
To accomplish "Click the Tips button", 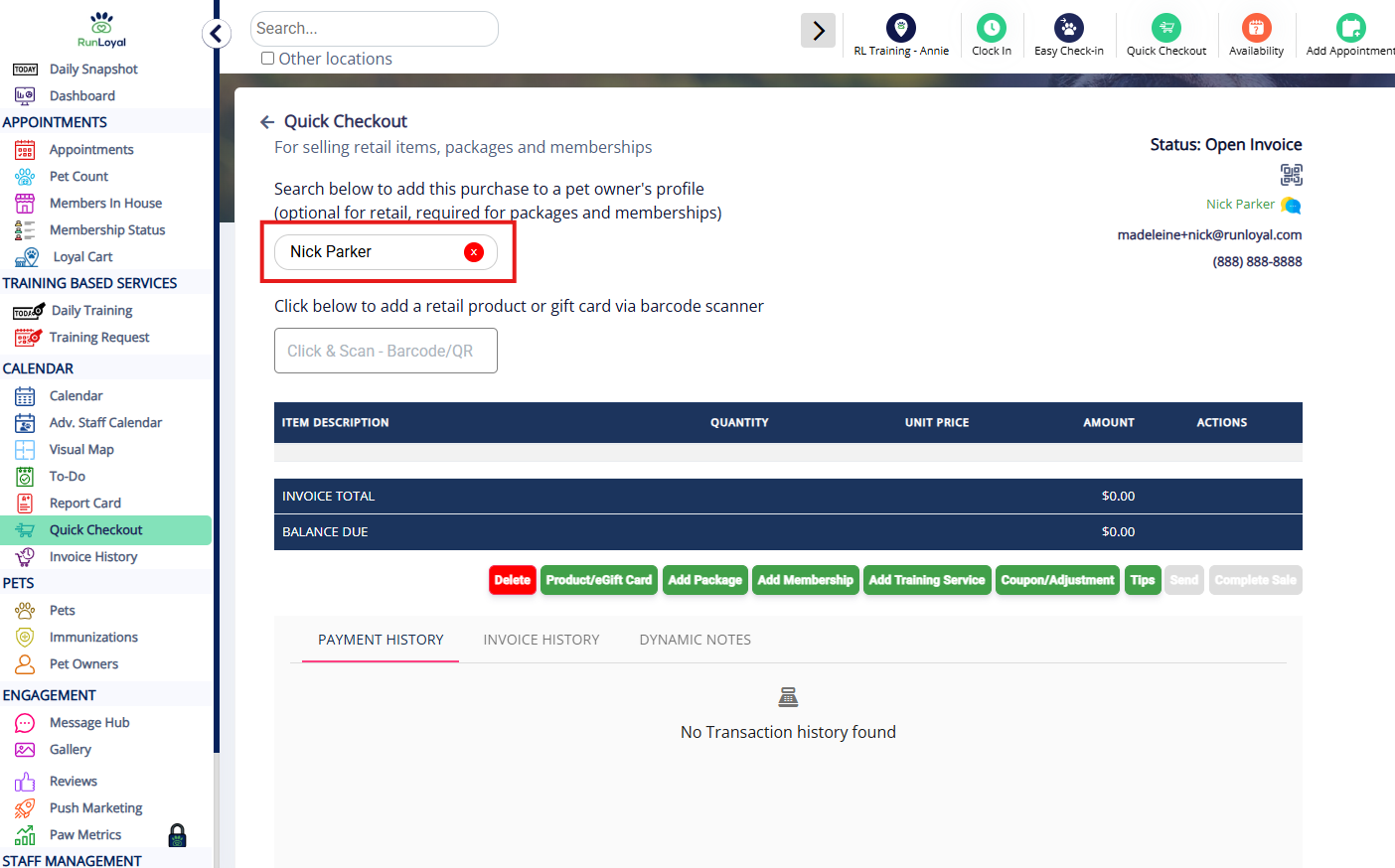I will [x=1143, y=580].
